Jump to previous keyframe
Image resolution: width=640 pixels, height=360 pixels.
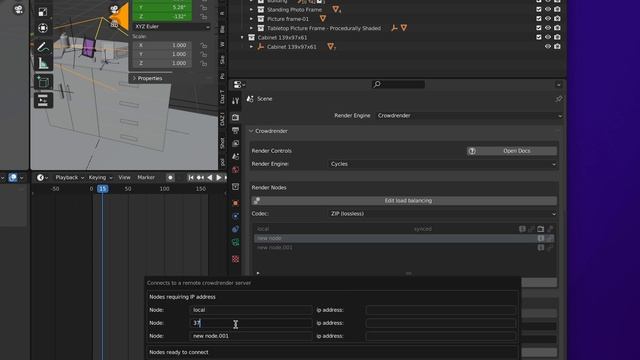200,178
